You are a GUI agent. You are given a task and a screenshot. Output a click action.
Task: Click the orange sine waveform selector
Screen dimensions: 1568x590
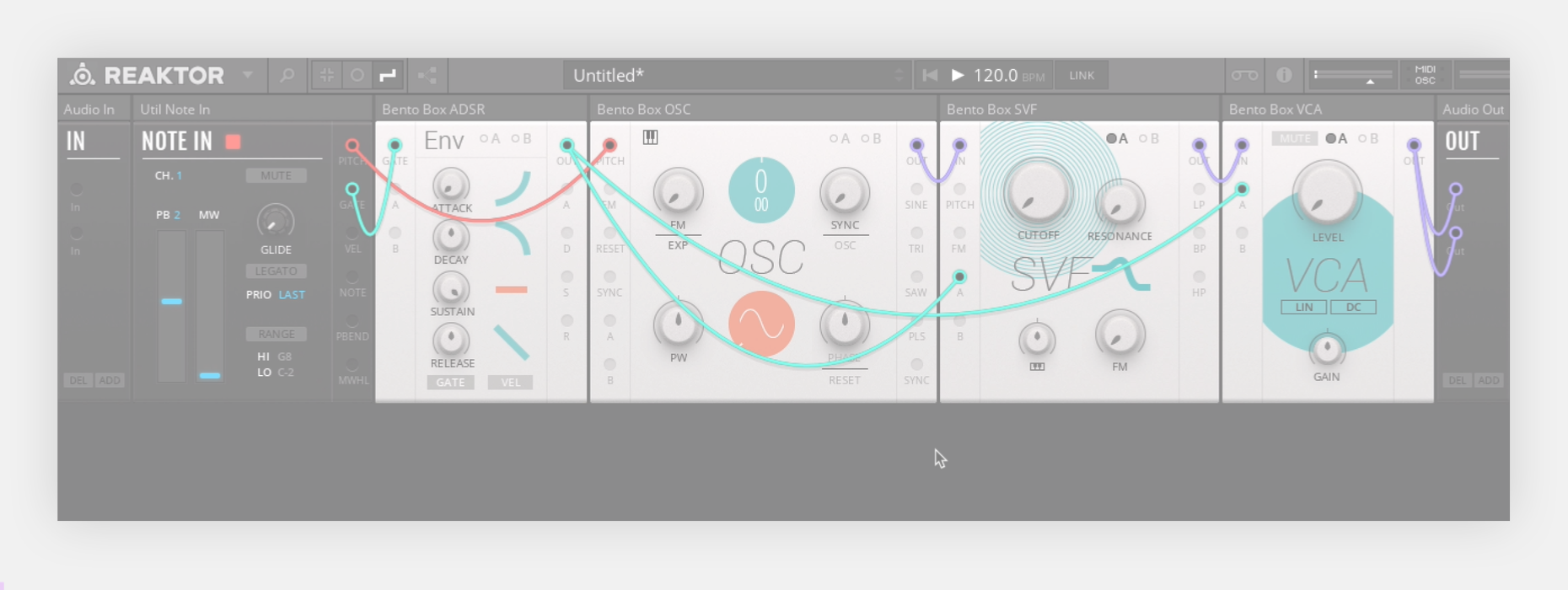click(761, 324)
